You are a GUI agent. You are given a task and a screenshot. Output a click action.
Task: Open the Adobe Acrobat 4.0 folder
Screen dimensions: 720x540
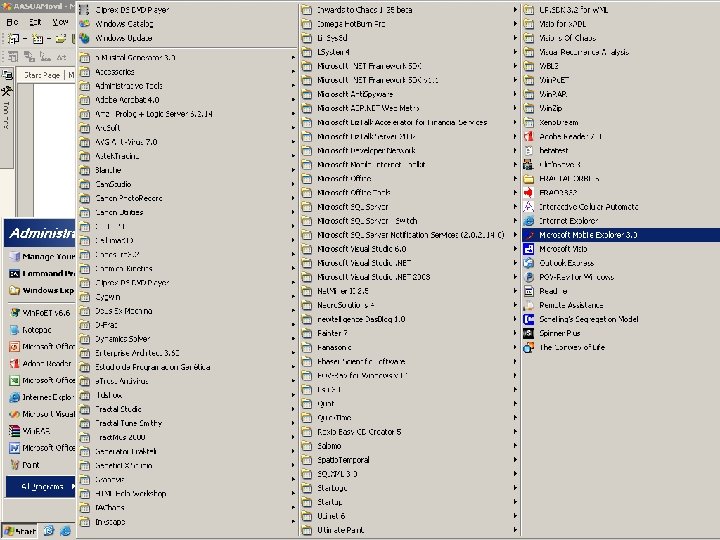point(187,100)
